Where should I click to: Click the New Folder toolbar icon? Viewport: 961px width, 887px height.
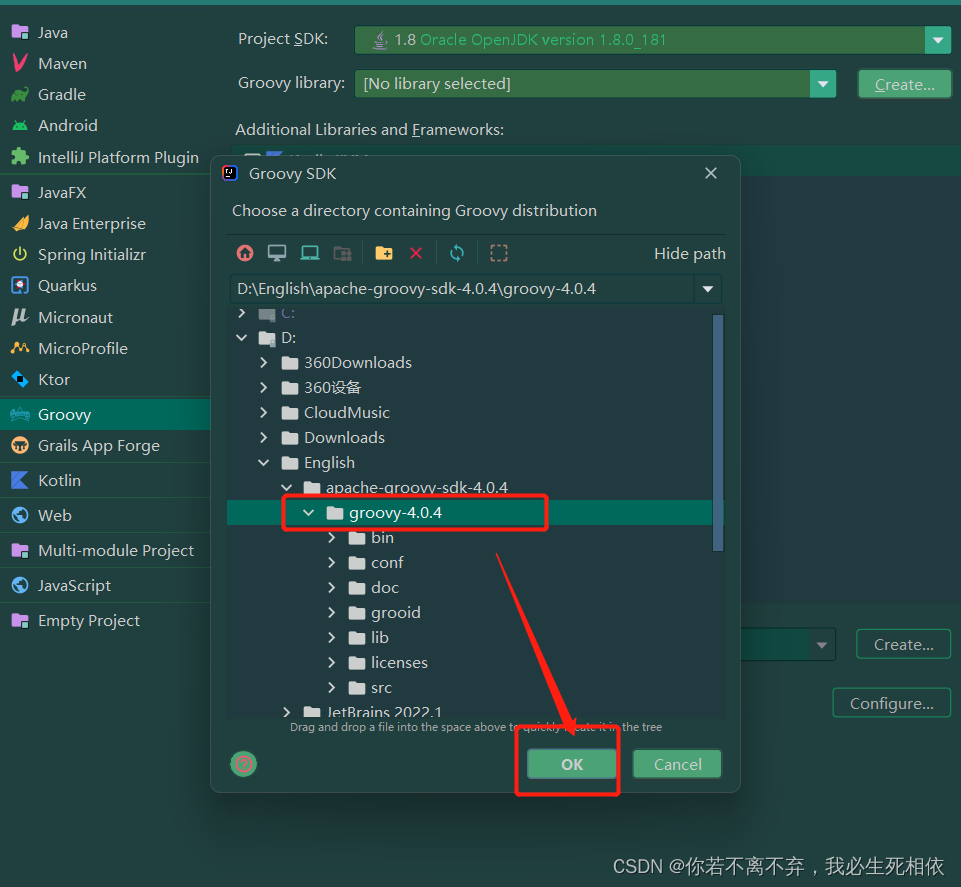[x=384, y=253]
